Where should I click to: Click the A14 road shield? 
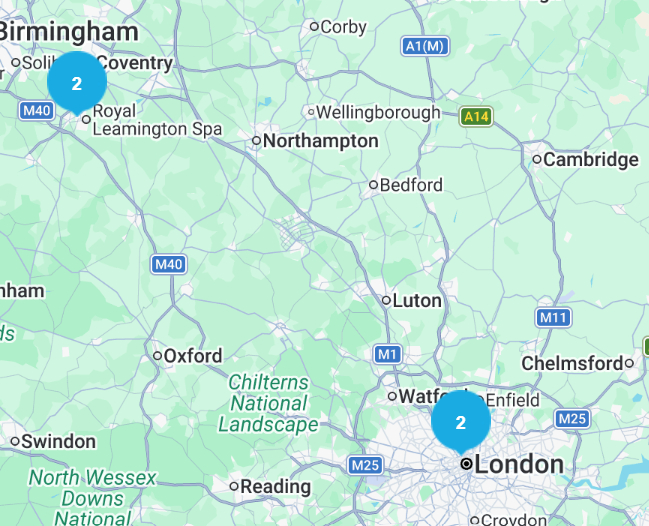point(476,117)
